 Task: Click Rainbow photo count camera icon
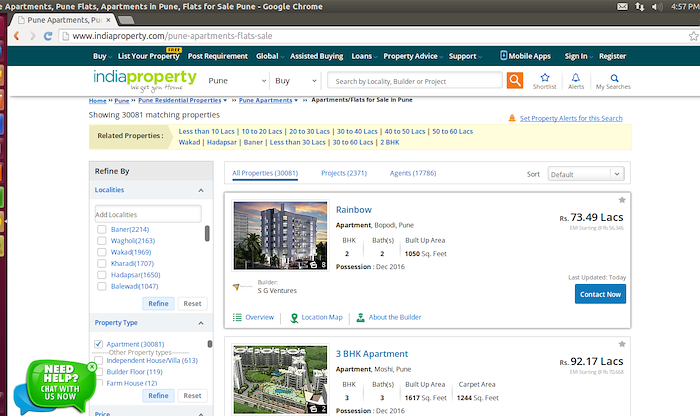pos(314,265)
